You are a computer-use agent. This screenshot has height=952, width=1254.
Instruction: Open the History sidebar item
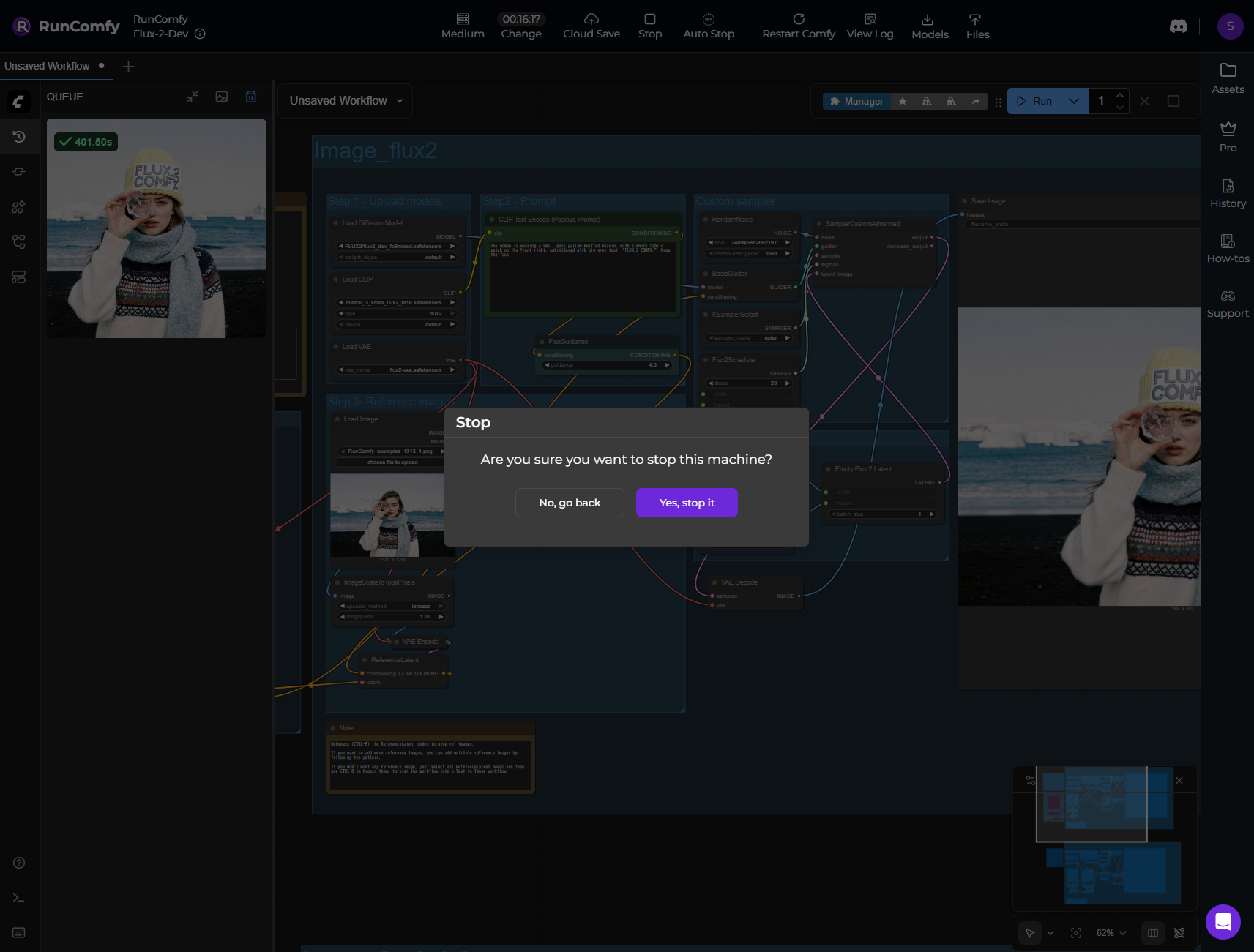(x=1228, y=194)
